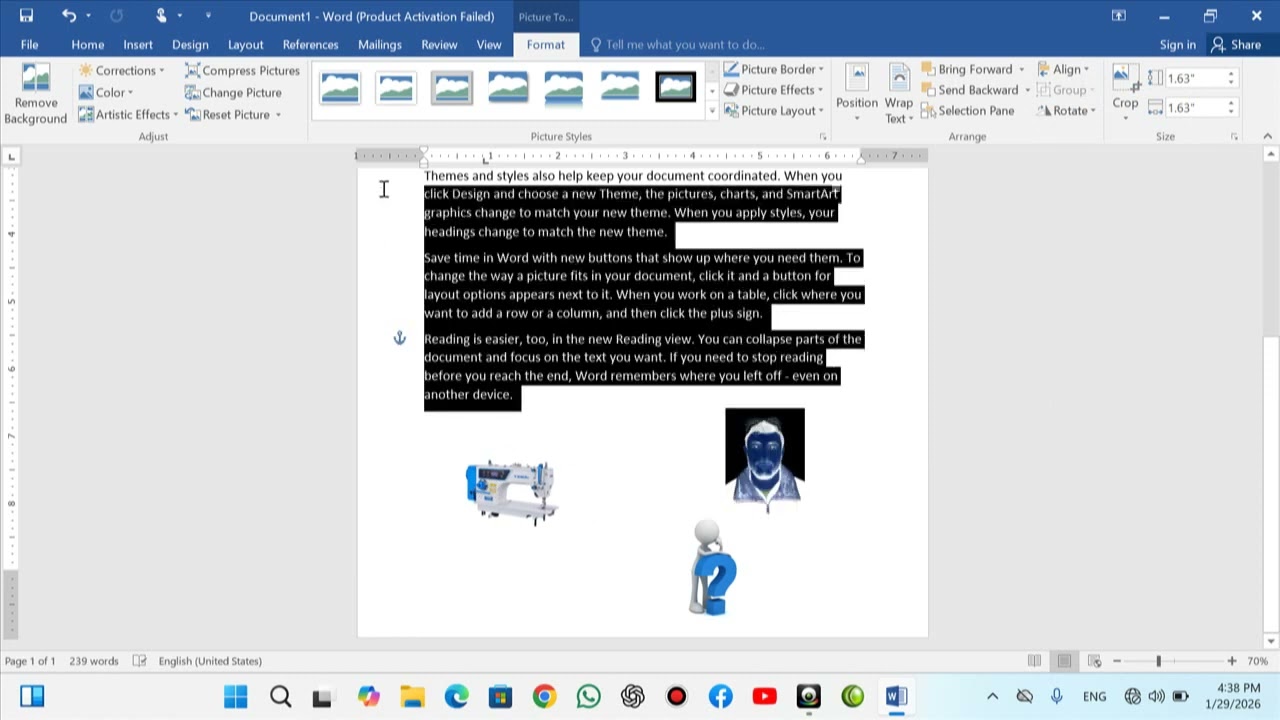
Task: Click the Undo icon
Action: point(68,16)
